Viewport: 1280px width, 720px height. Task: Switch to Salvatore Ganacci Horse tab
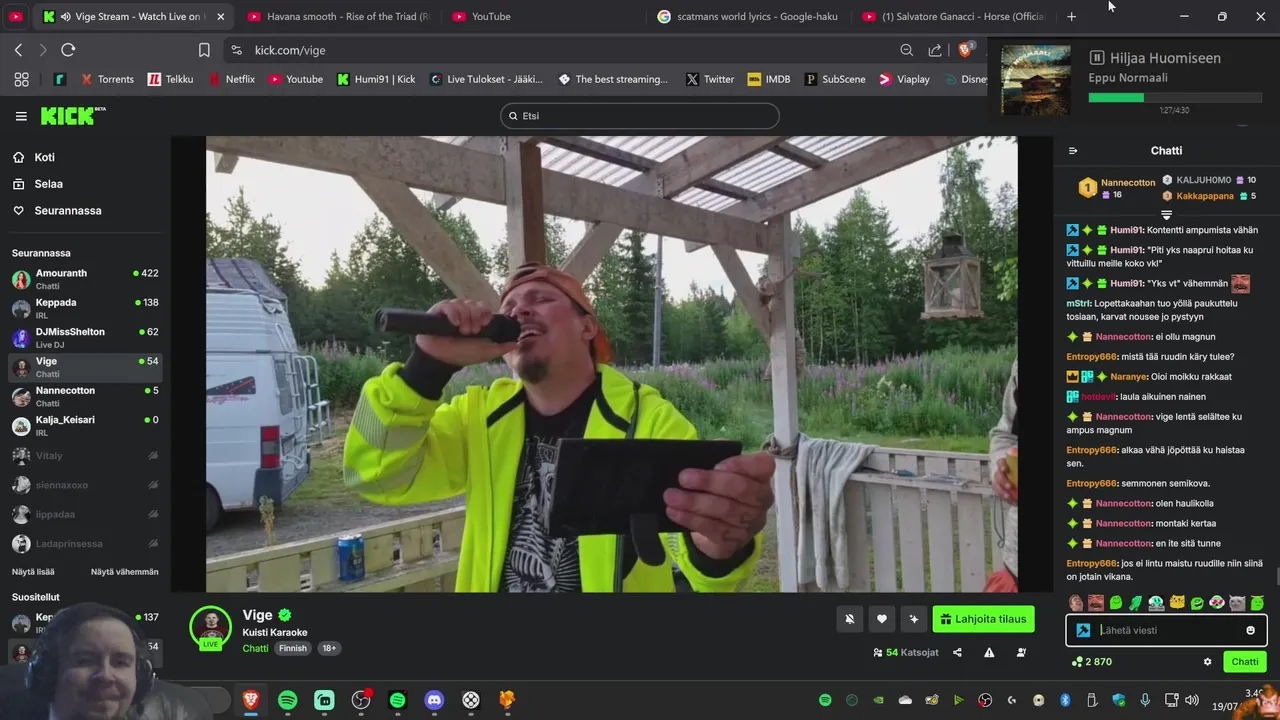coord(952,16)
